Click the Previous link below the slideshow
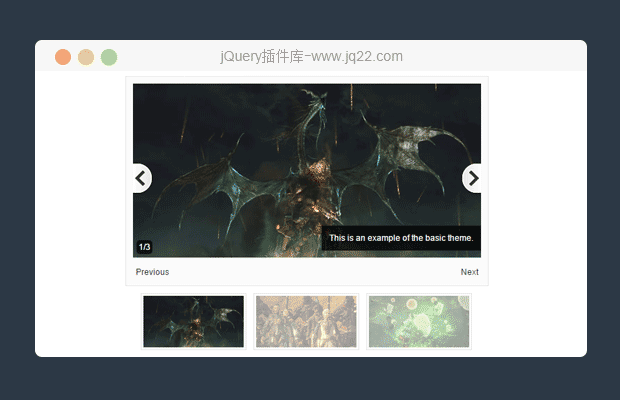This screenshot has height=400, width=620. pos(152,272)
